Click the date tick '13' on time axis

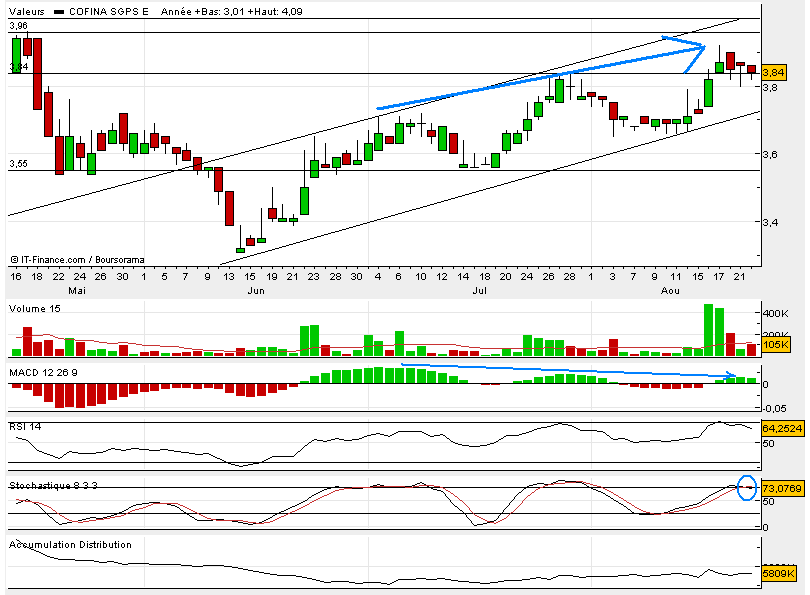point(229,277)
